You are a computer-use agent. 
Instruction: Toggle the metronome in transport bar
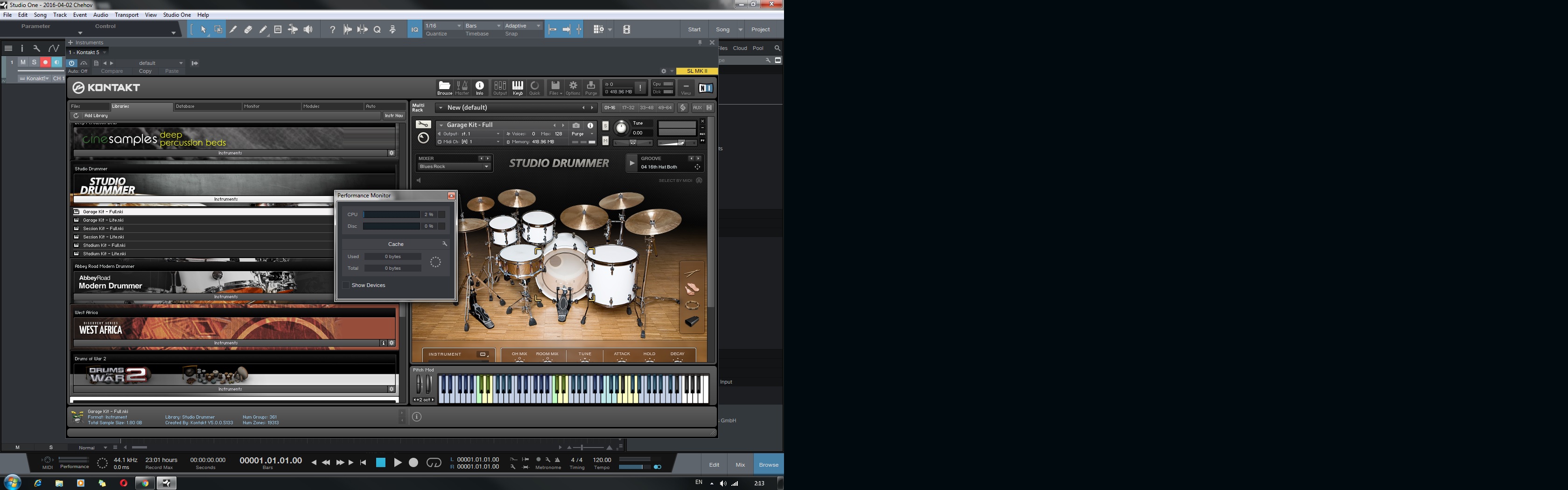pos(538,460)
